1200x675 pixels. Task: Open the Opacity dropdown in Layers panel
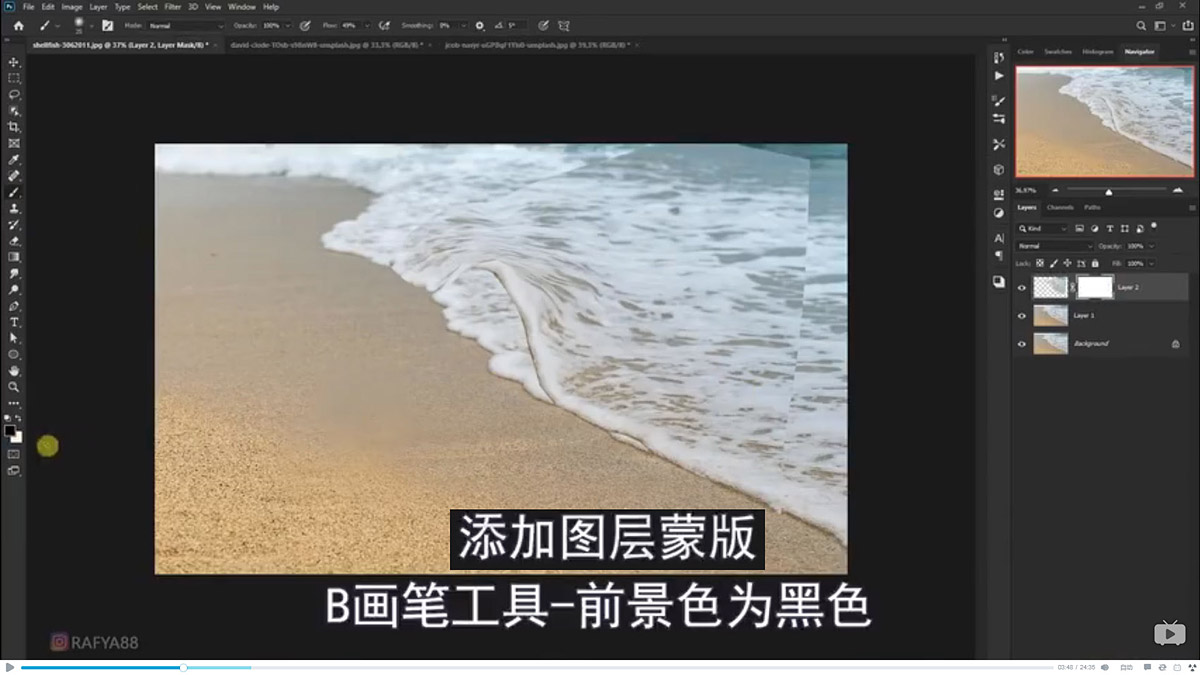click(x=1151, y=246)
